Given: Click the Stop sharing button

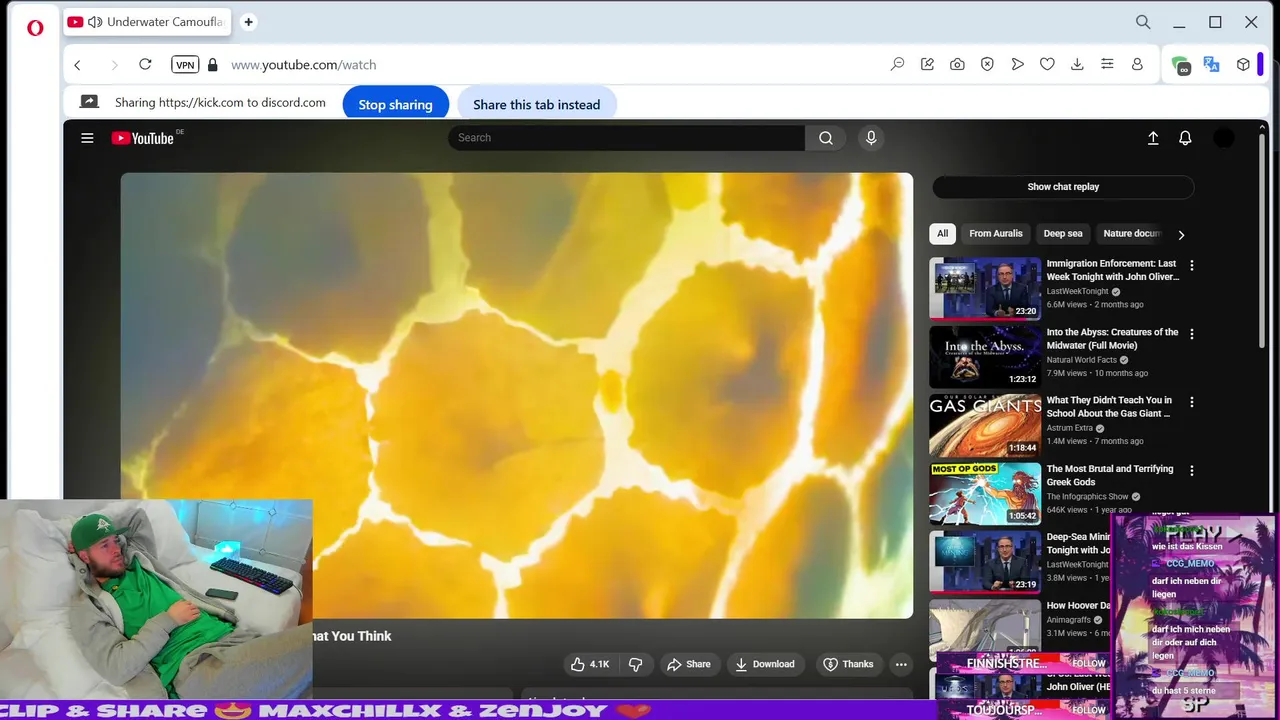Looking at the screenshot, I should pos(396,104).
